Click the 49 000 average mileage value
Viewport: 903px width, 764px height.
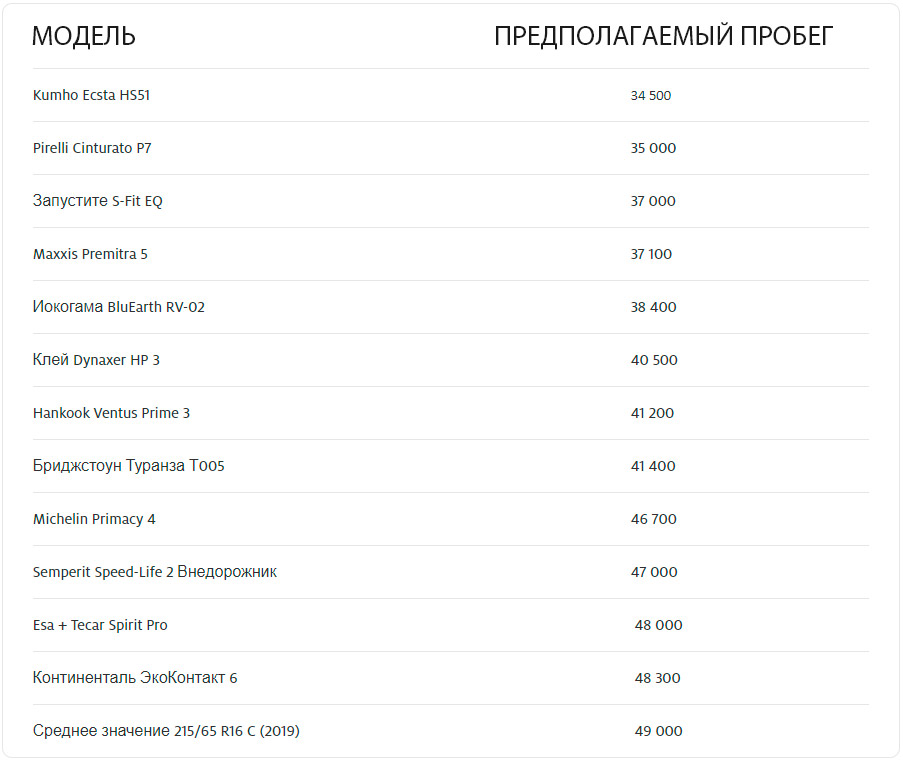[658, 731]
